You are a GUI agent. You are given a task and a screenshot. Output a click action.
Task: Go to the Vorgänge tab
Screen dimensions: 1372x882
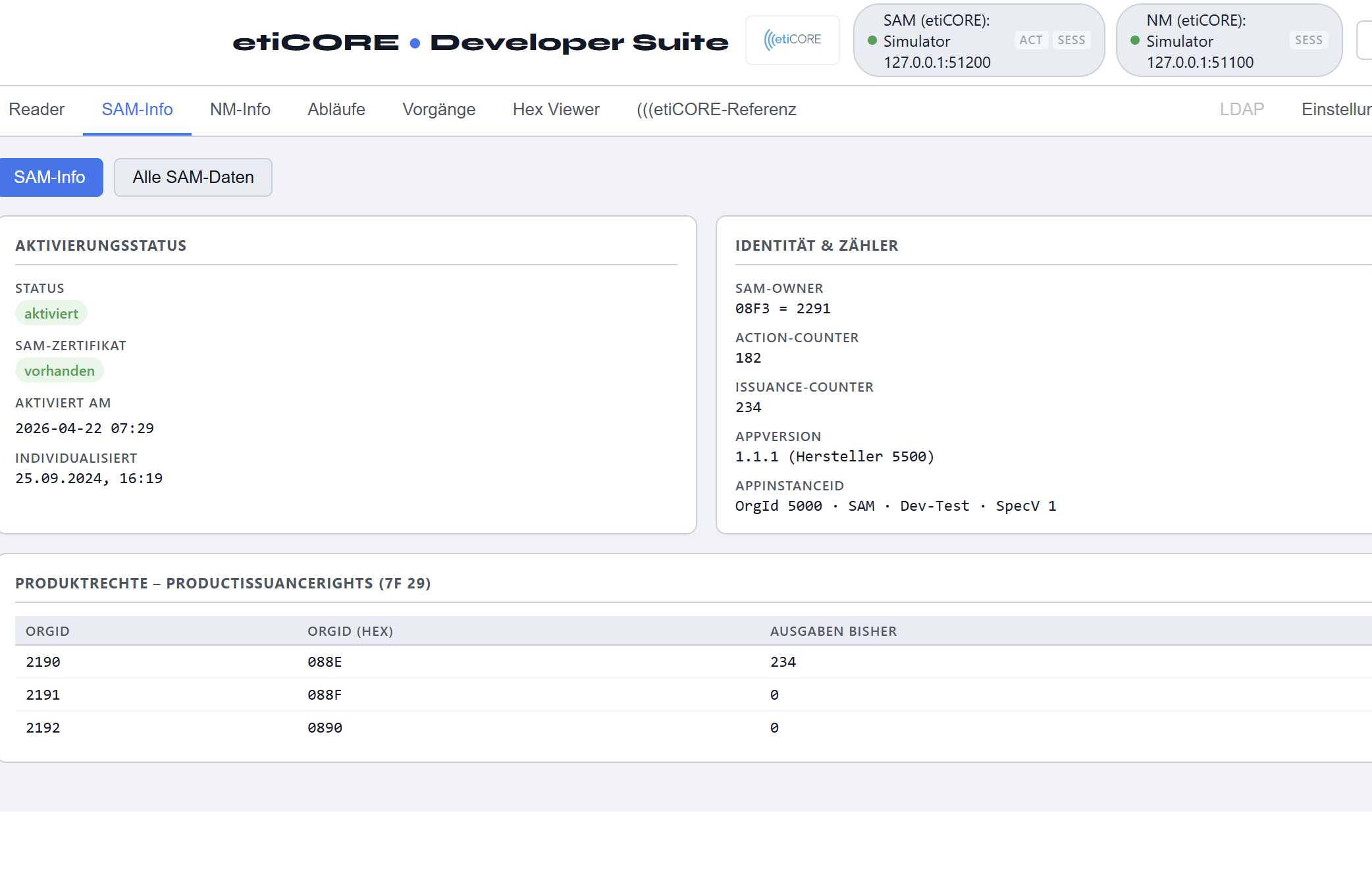[x=439, y=109]
